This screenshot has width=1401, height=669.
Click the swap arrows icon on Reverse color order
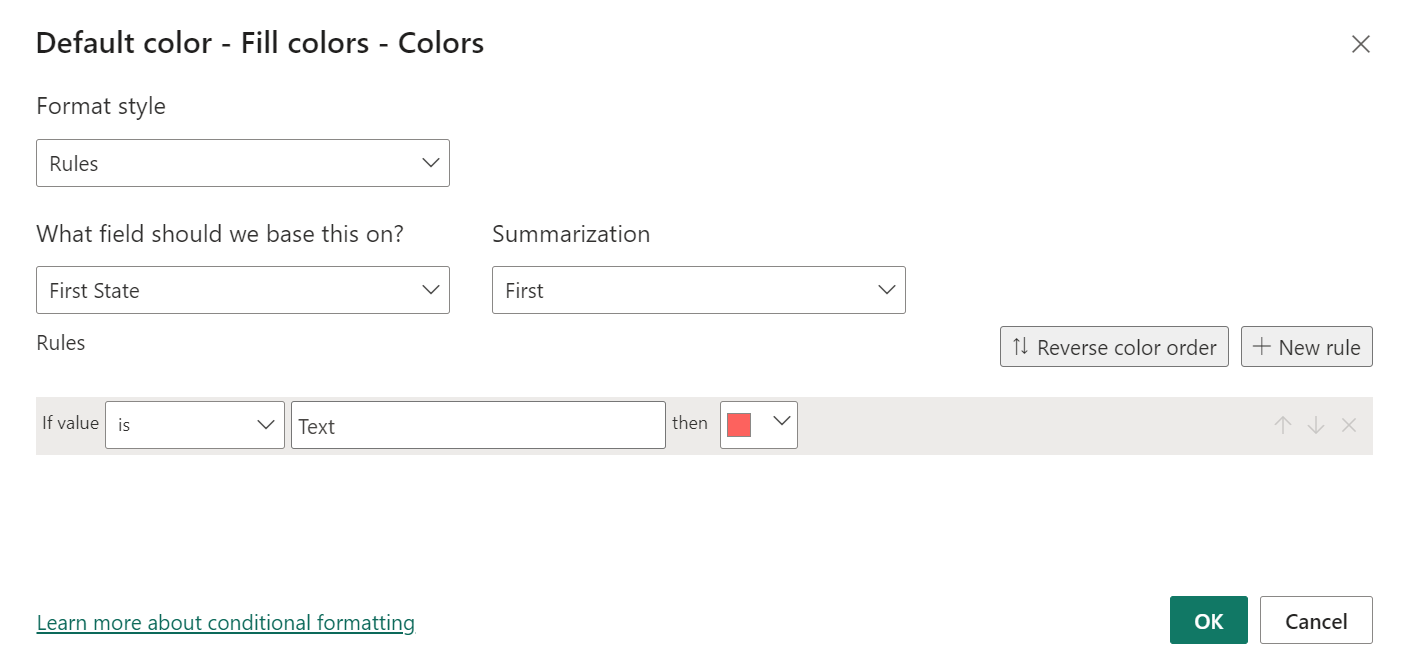tap(1020, 347)
